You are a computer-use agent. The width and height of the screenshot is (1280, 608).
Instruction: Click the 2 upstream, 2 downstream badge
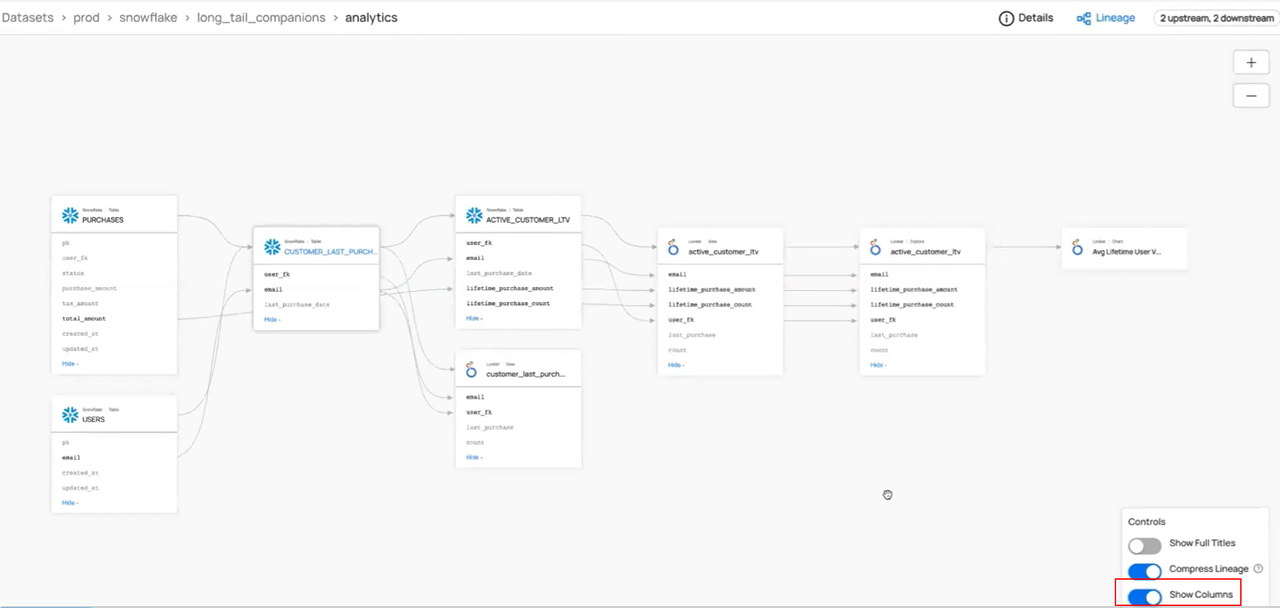coord(1216,18)
